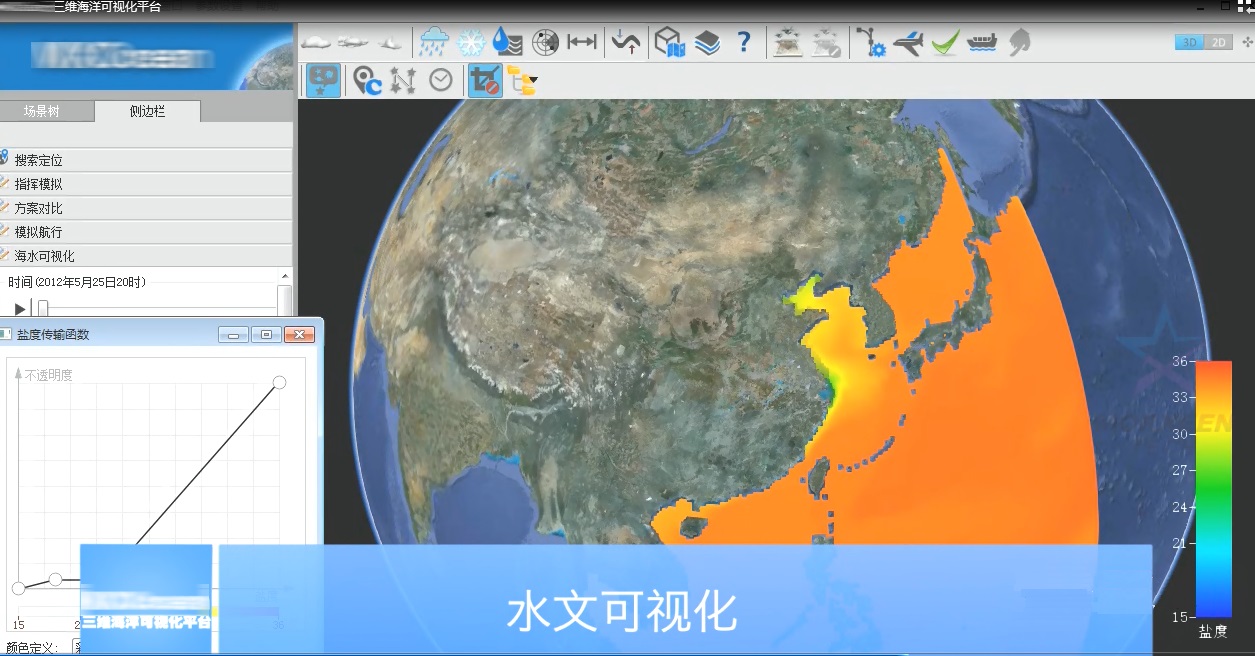Click the sidebar scrollbar up arrow
This screenshot has height=656, width=1255.
pos(285,277)
